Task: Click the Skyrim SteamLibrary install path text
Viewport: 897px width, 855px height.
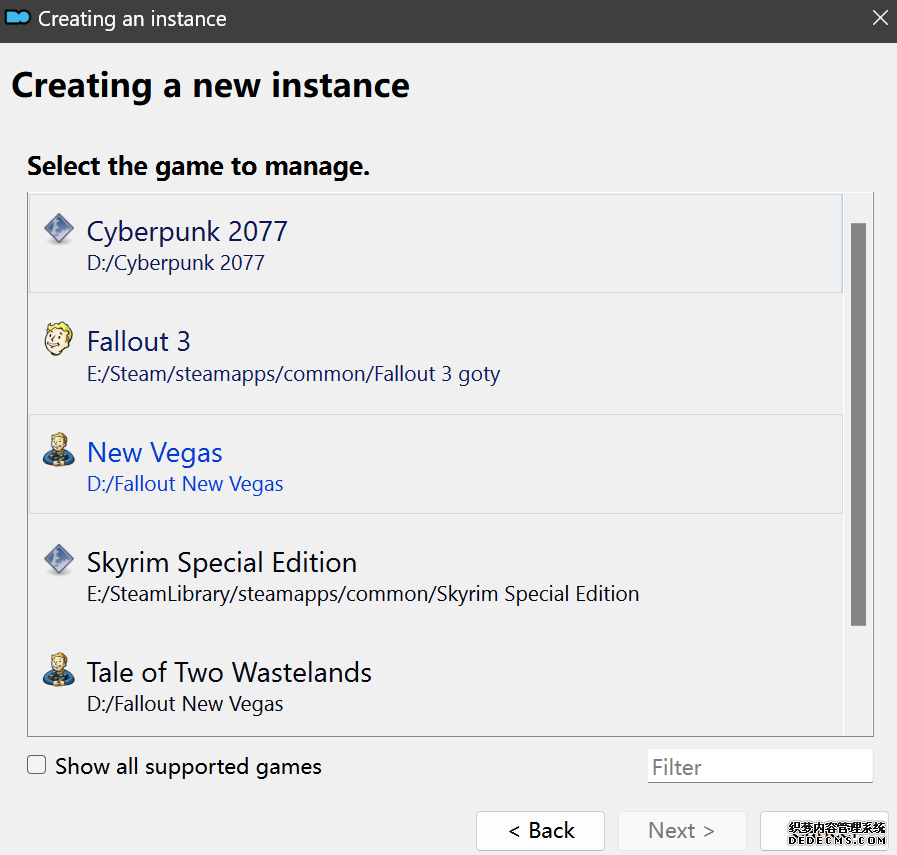Action: pyautogui.click(x=363, y=594)
